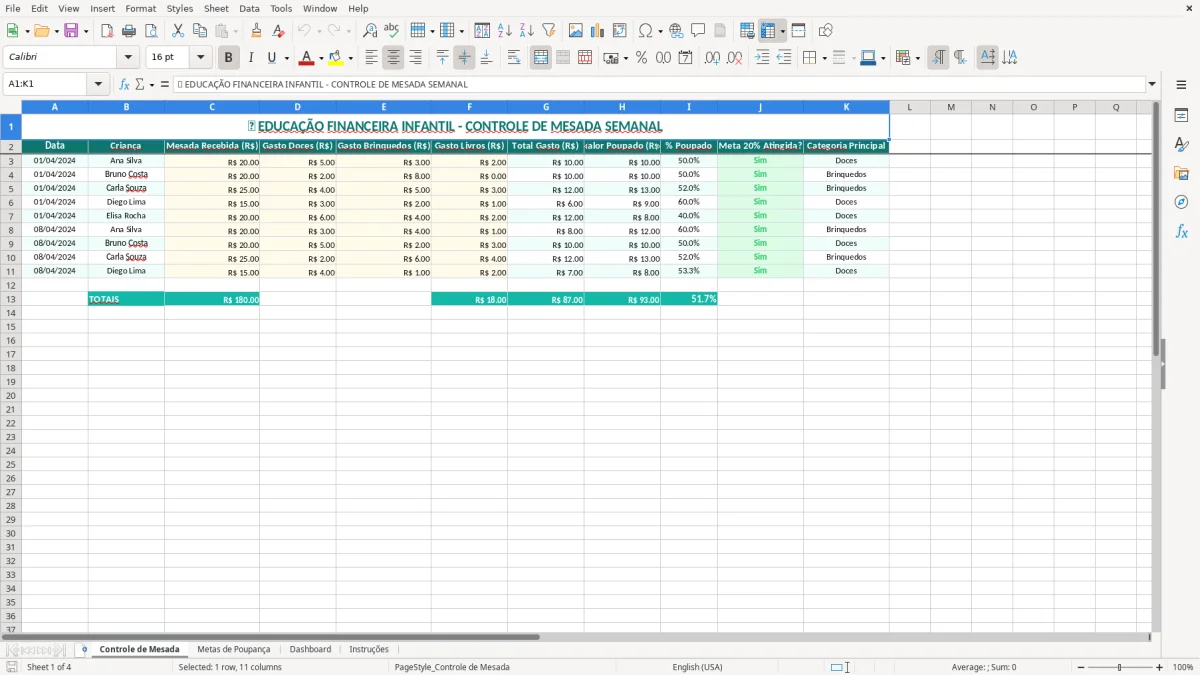Zoom out with the minus button
This screenshot has width=1200, height=675.
click(1081, 667)
